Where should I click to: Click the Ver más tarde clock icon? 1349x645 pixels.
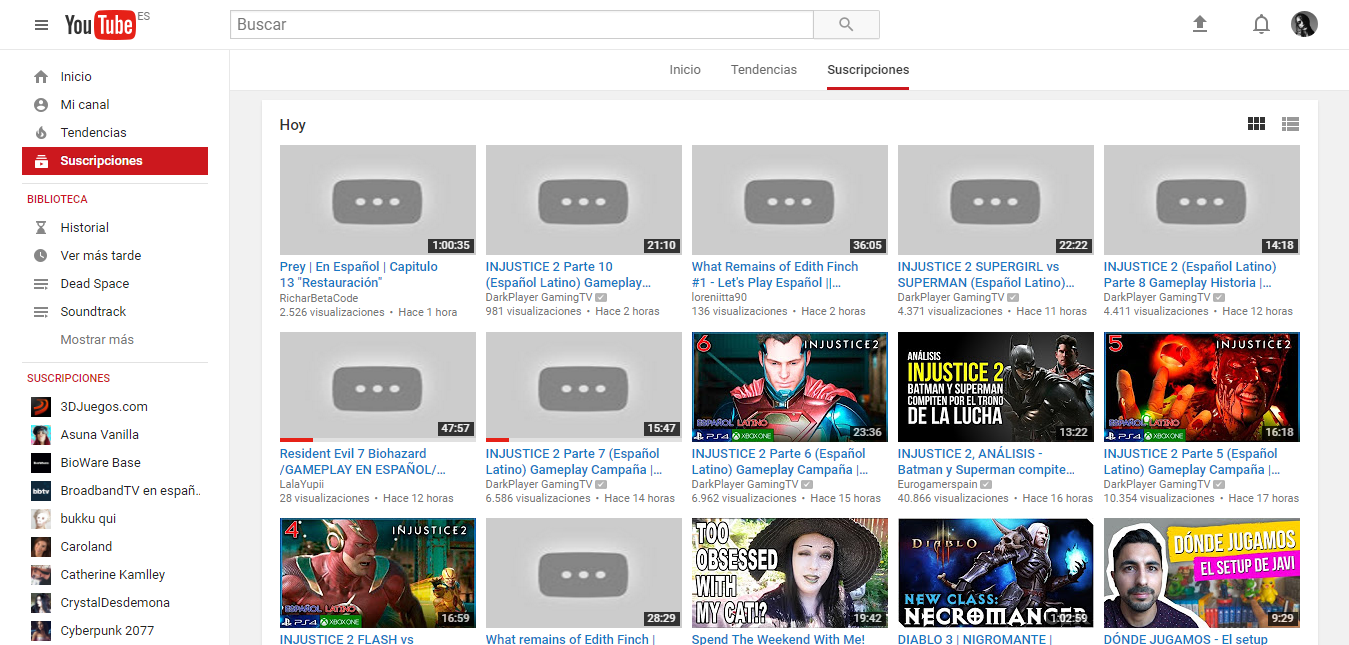[x=41, y=256]
